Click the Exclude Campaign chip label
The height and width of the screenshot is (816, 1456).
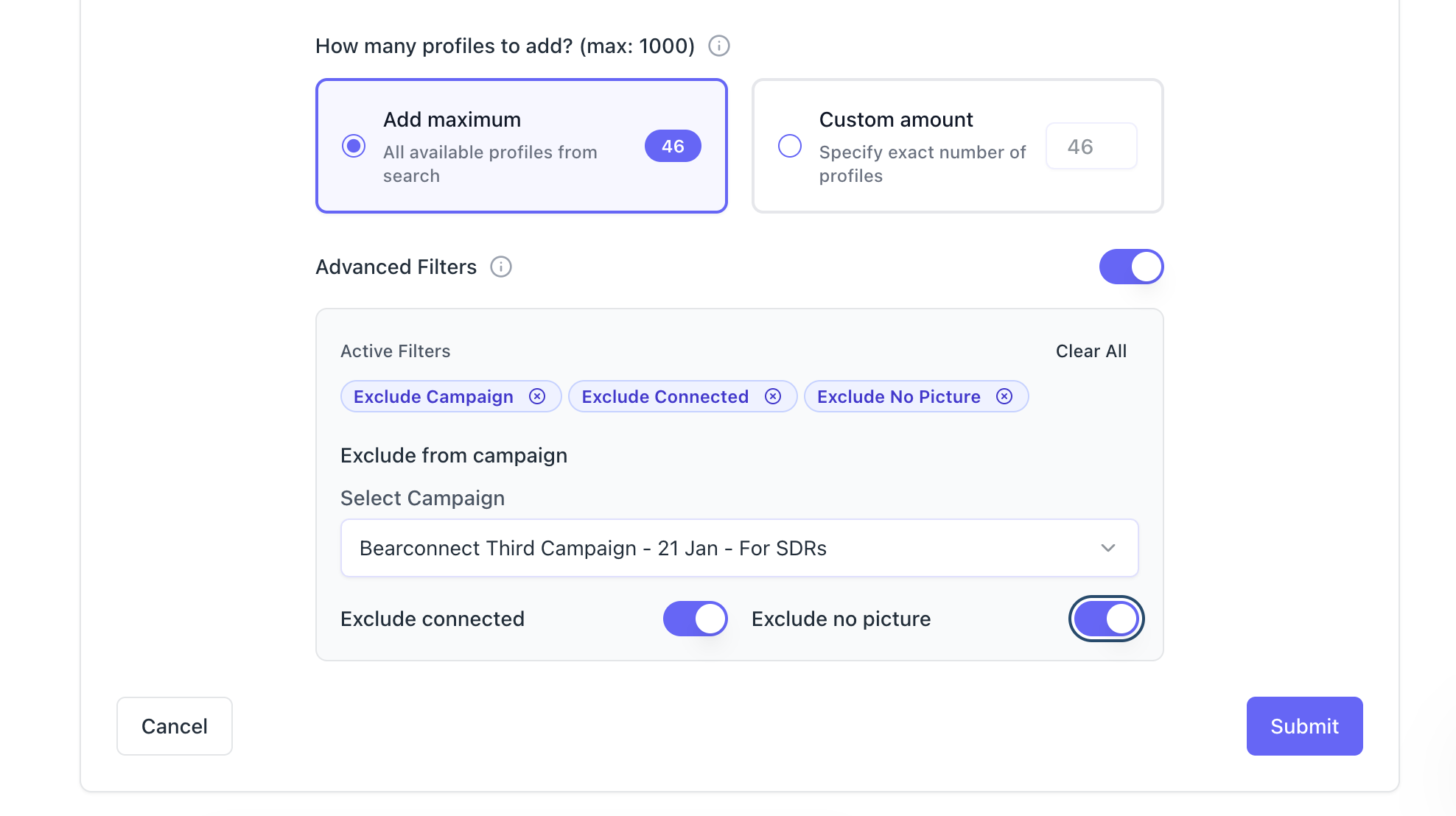[433, 397]
